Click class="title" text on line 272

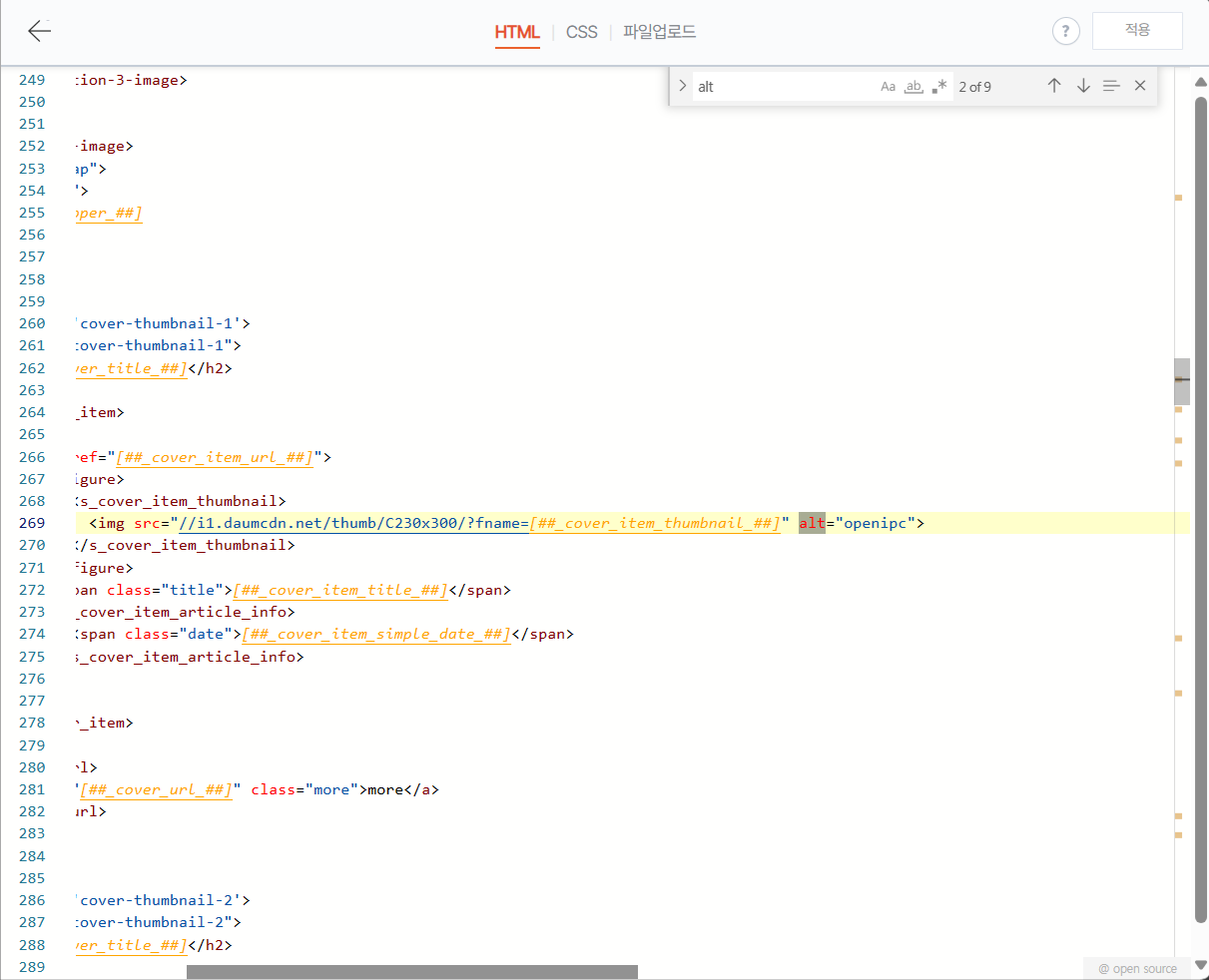point(165,590)
